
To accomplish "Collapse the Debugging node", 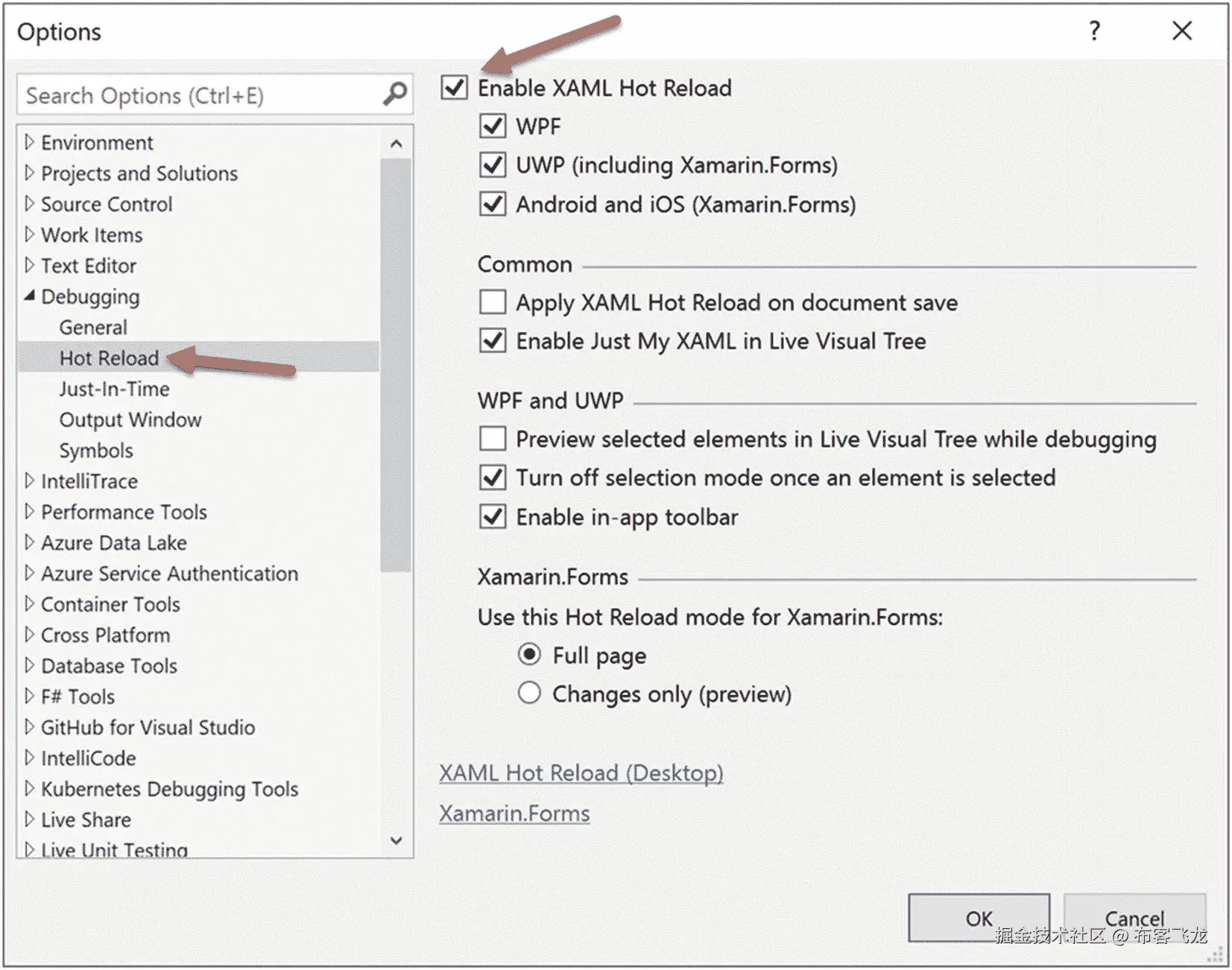I will coord(29,296).
